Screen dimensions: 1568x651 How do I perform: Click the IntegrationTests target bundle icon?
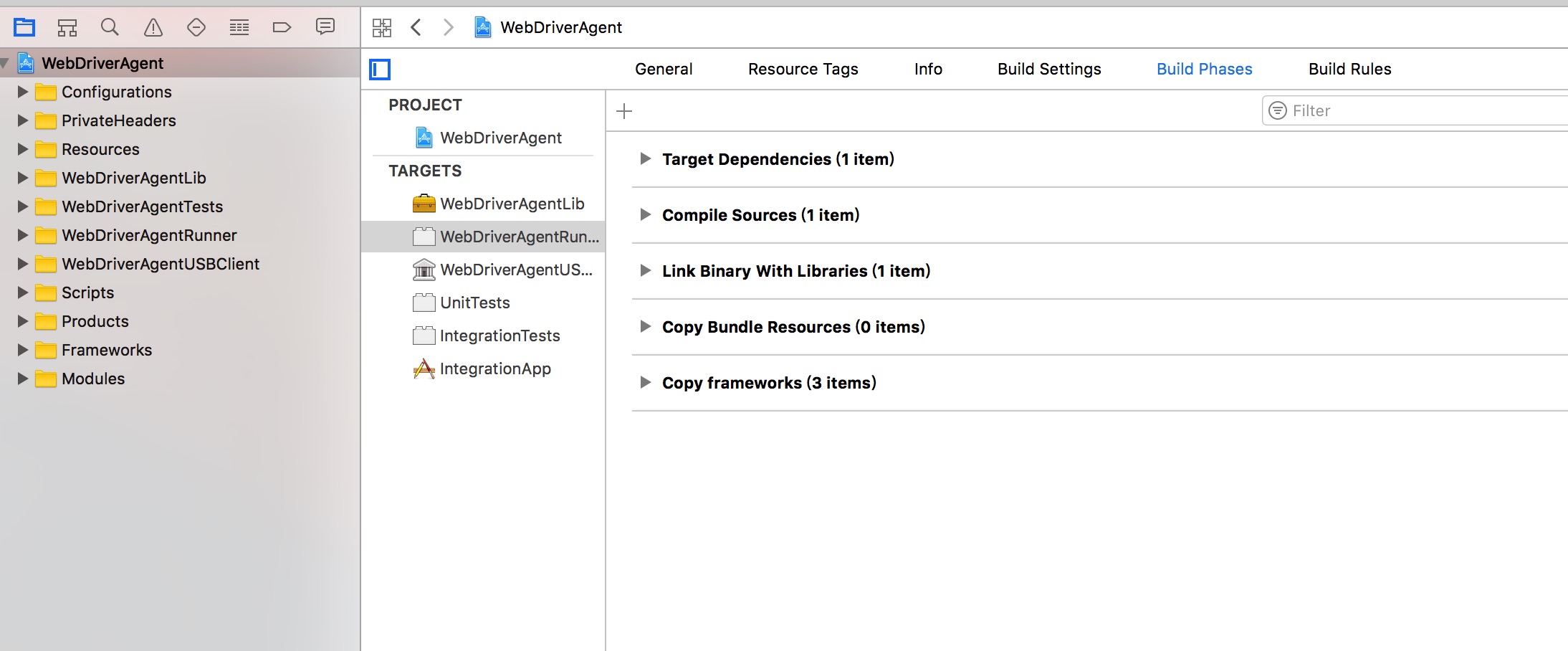point(424,336)
